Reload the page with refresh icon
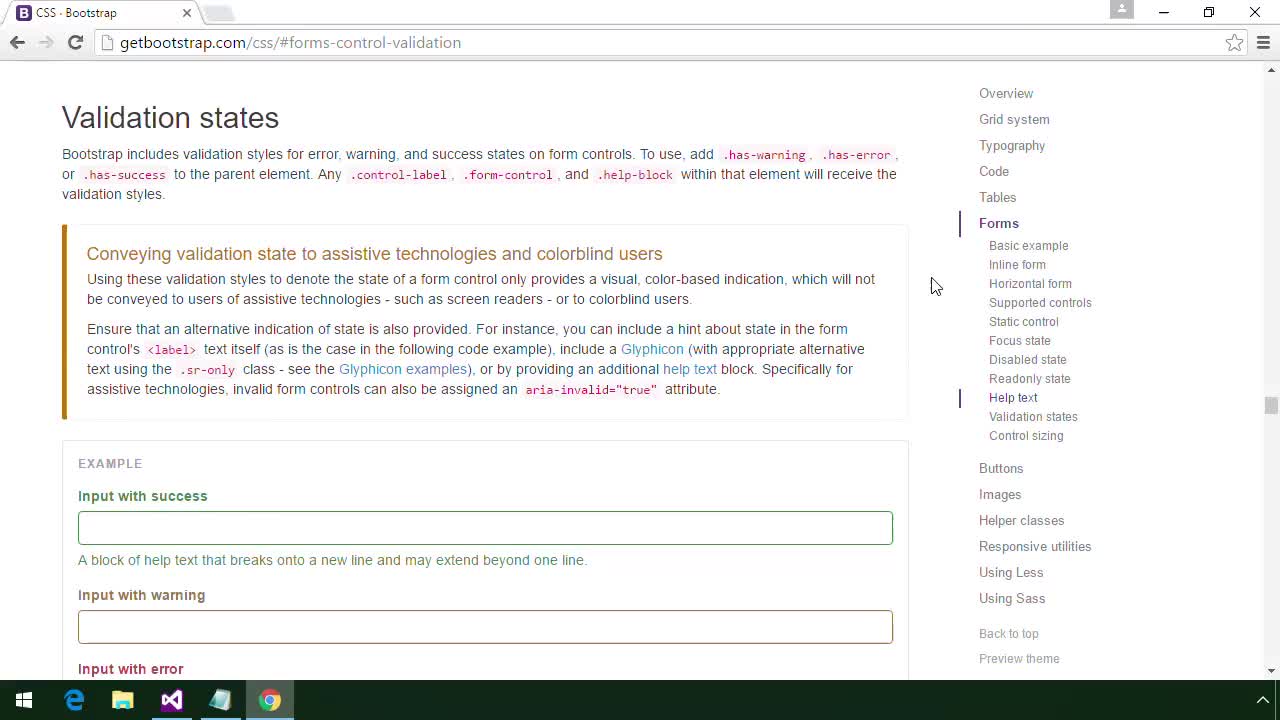The height and width of the screenshot is (720, 1280). click(x=75, y=42)
